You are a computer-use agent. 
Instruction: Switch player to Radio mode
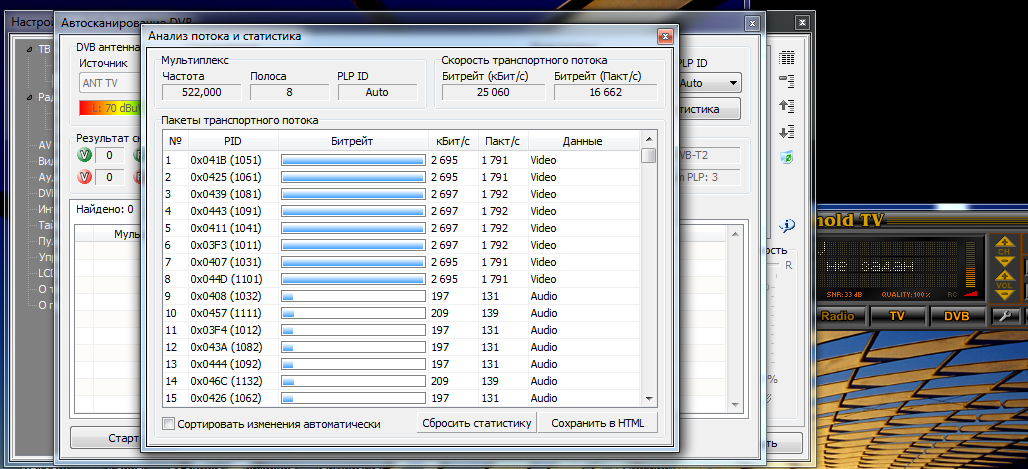[838, 316]
